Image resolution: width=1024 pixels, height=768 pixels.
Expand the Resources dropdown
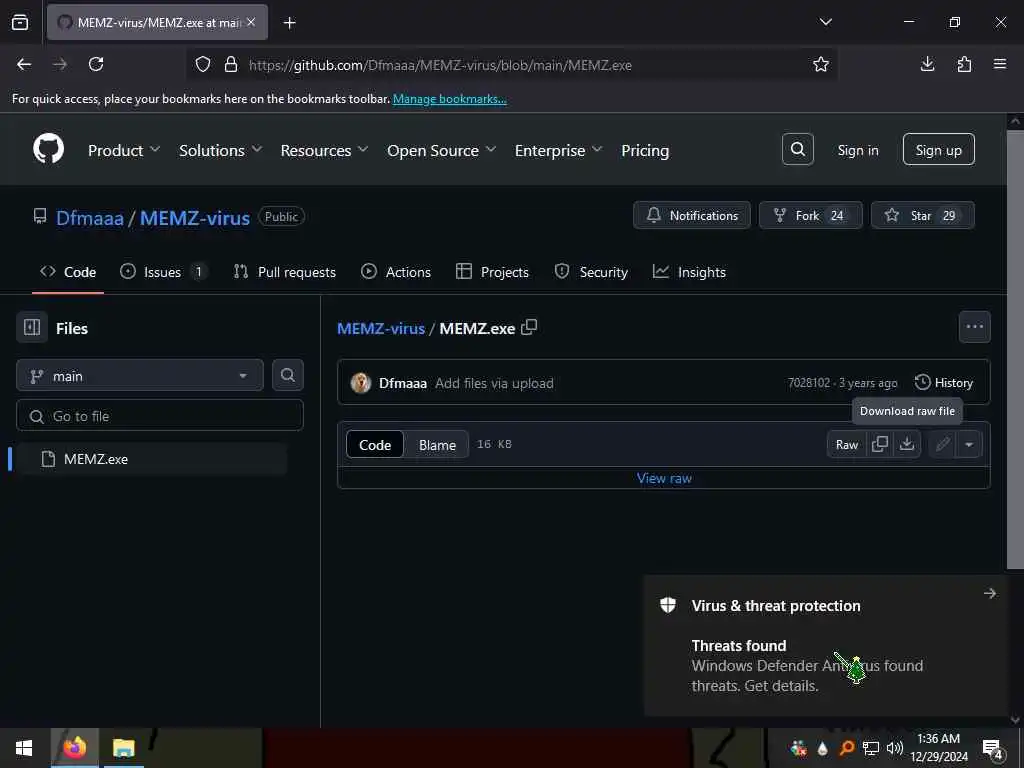324,150
